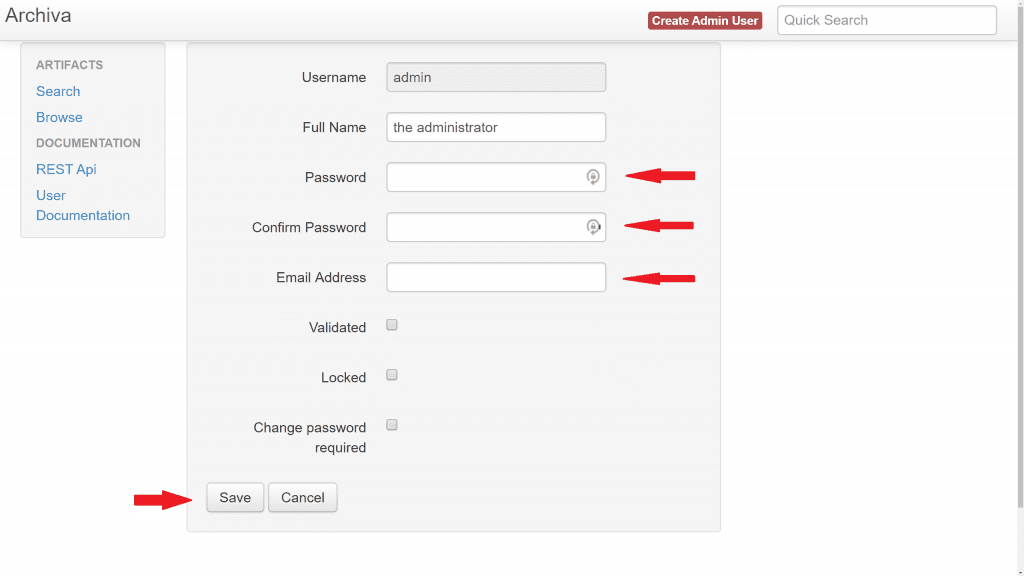Click the Archiva brand title
Image resolution: width=1024 pixels, height=576 pixels.
38,16
